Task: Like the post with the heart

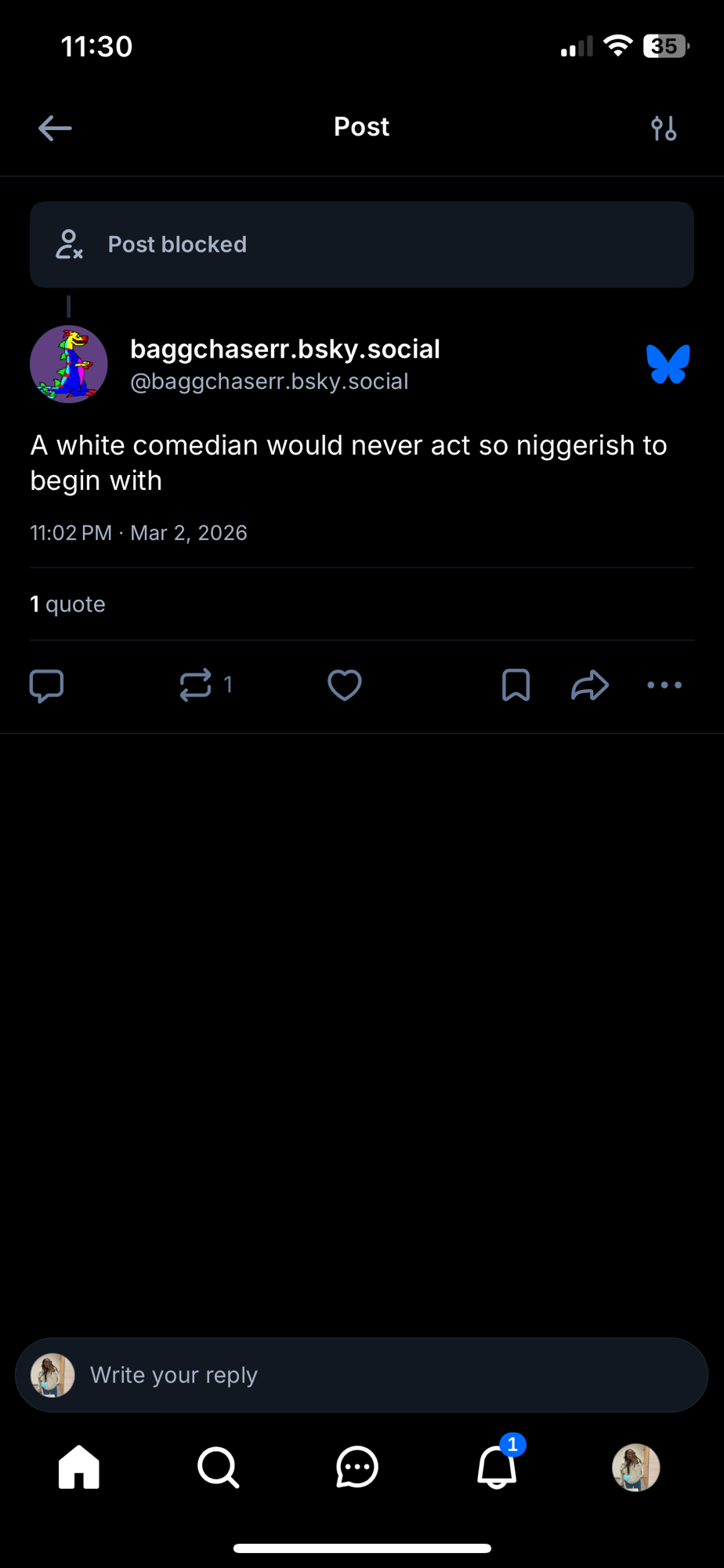Action: pos(344,685)
